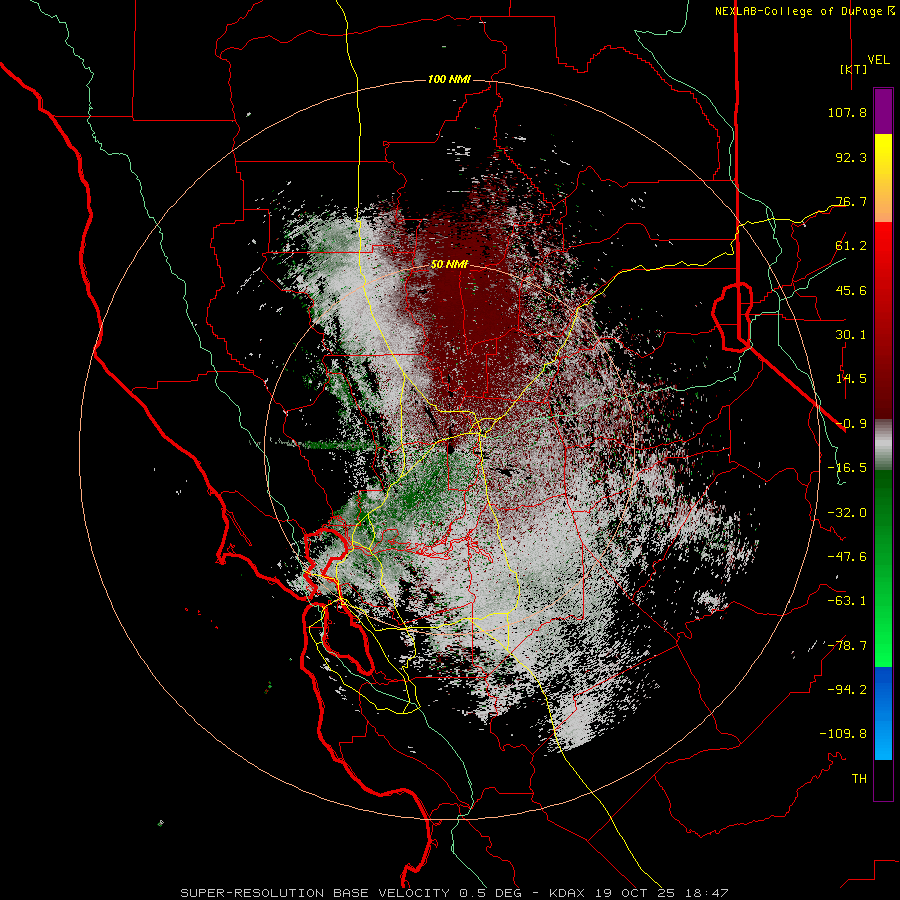
Task: Click the 100 NMI range ring label
Action: point(449,79)
